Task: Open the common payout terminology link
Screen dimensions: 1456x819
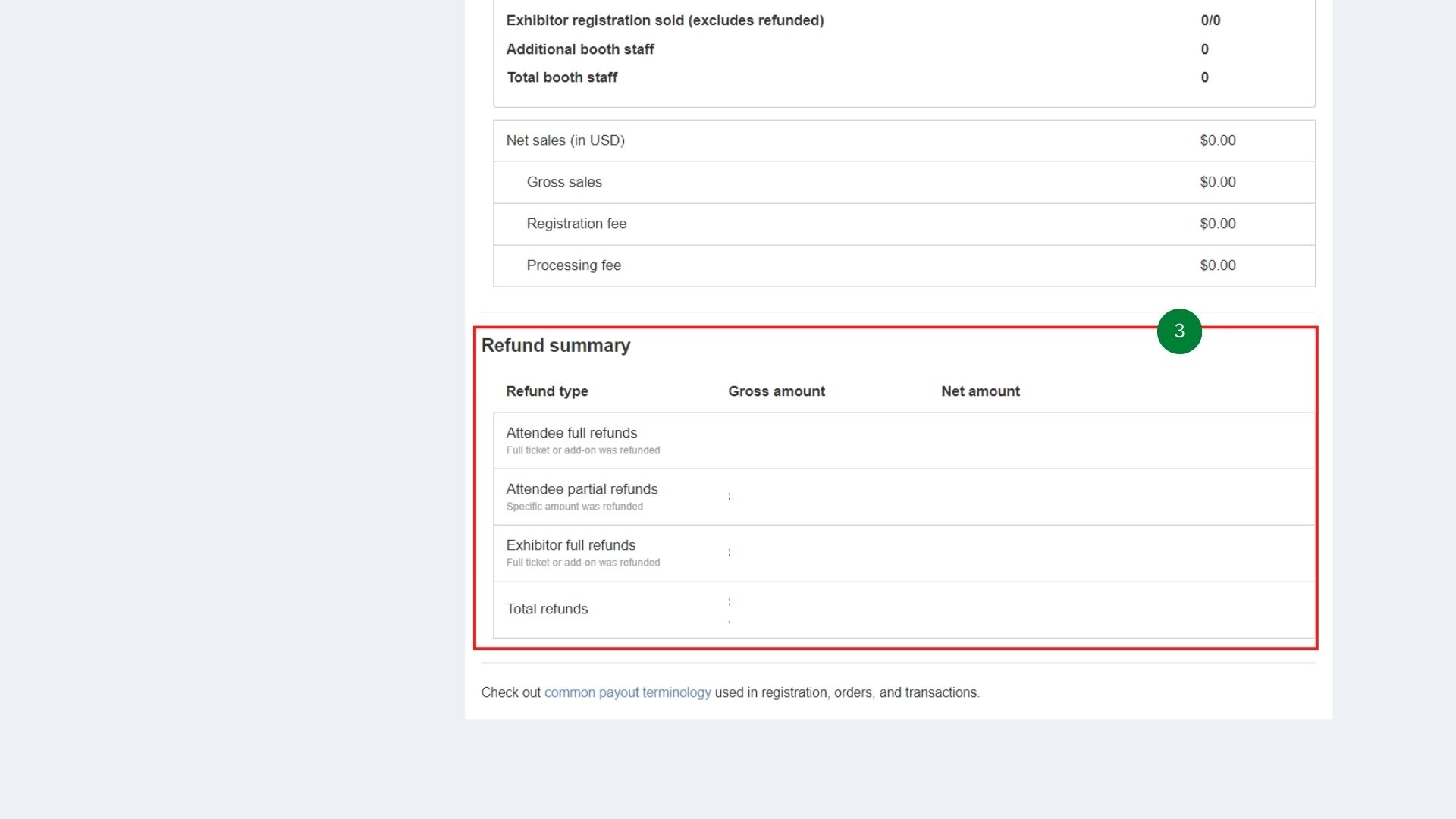Action: pos(627,692)
